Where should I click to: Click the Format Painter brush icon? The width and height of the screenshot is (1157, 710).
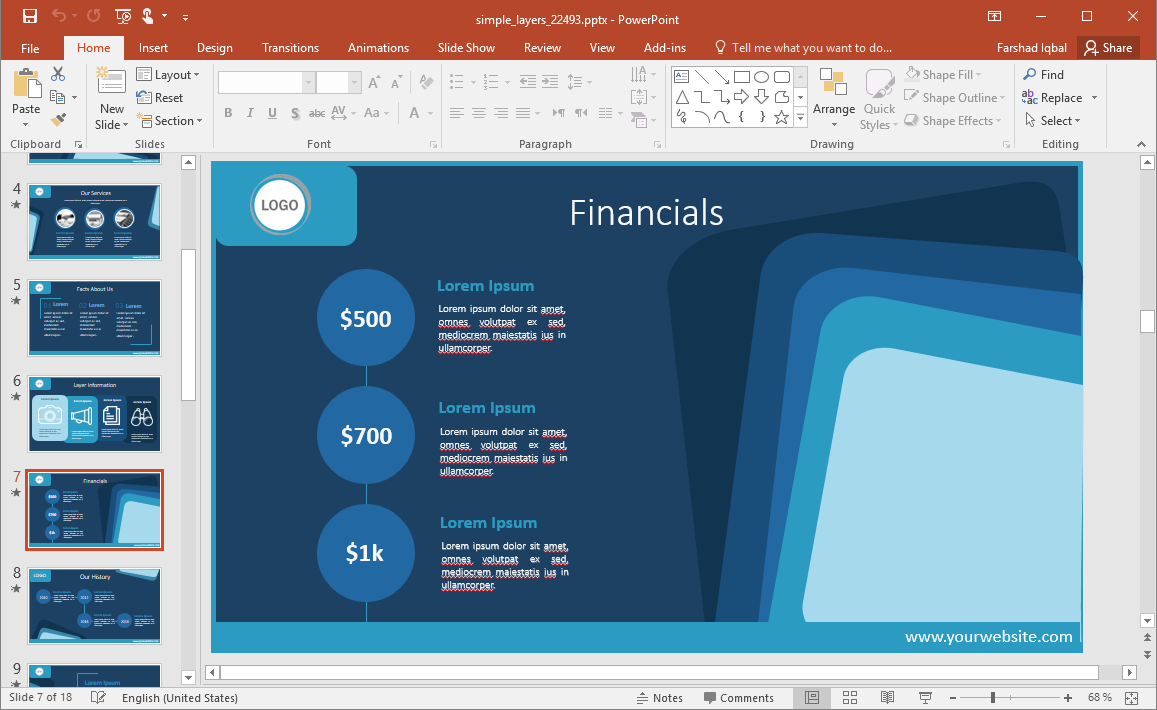point(58,119)
